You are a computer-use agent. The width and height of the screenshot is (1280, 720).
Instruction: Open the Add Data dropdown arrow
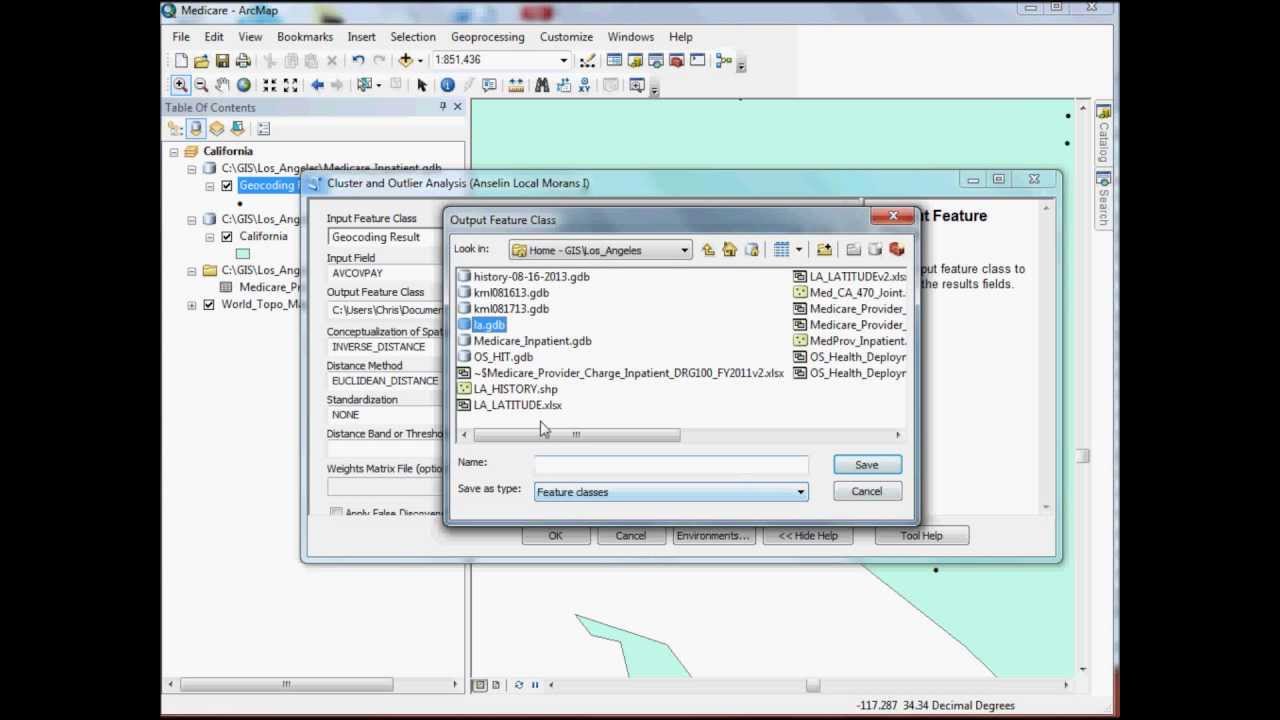pyautogui.click(x=420, y=61)
